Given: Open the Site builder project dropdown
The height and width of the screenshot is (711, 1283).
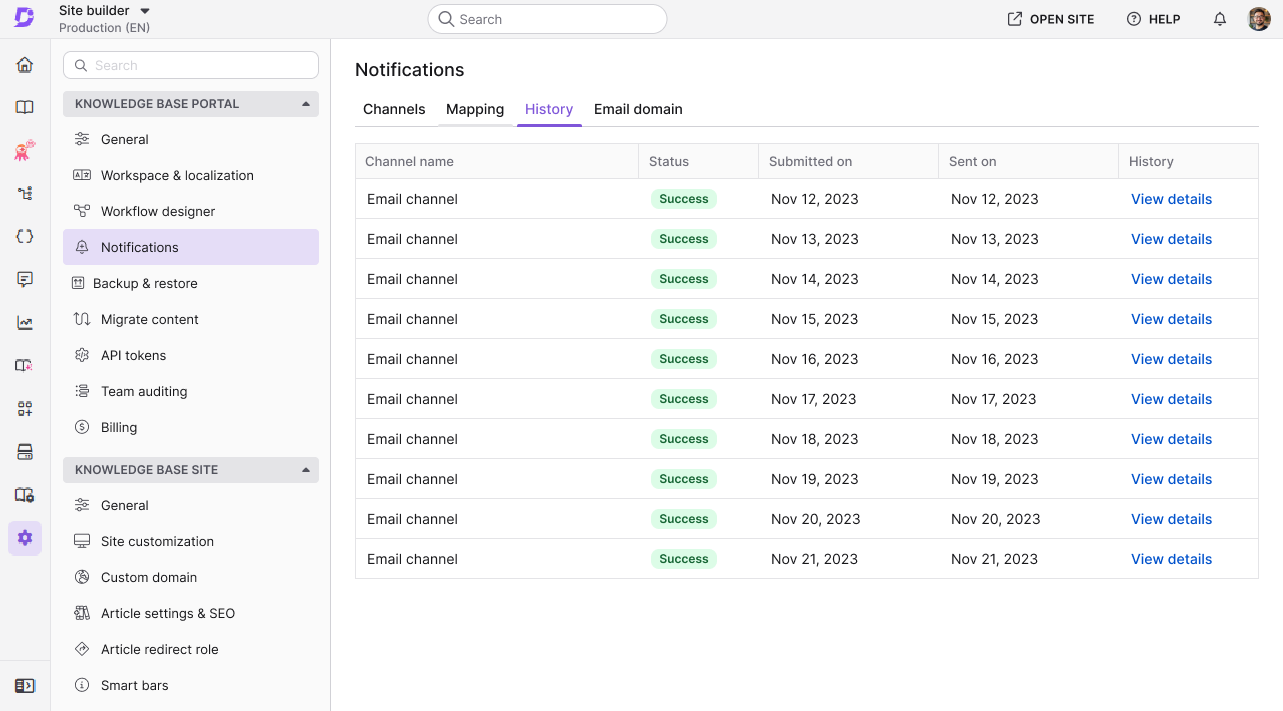Looking at the screenshot, I should tap(105, 11).
